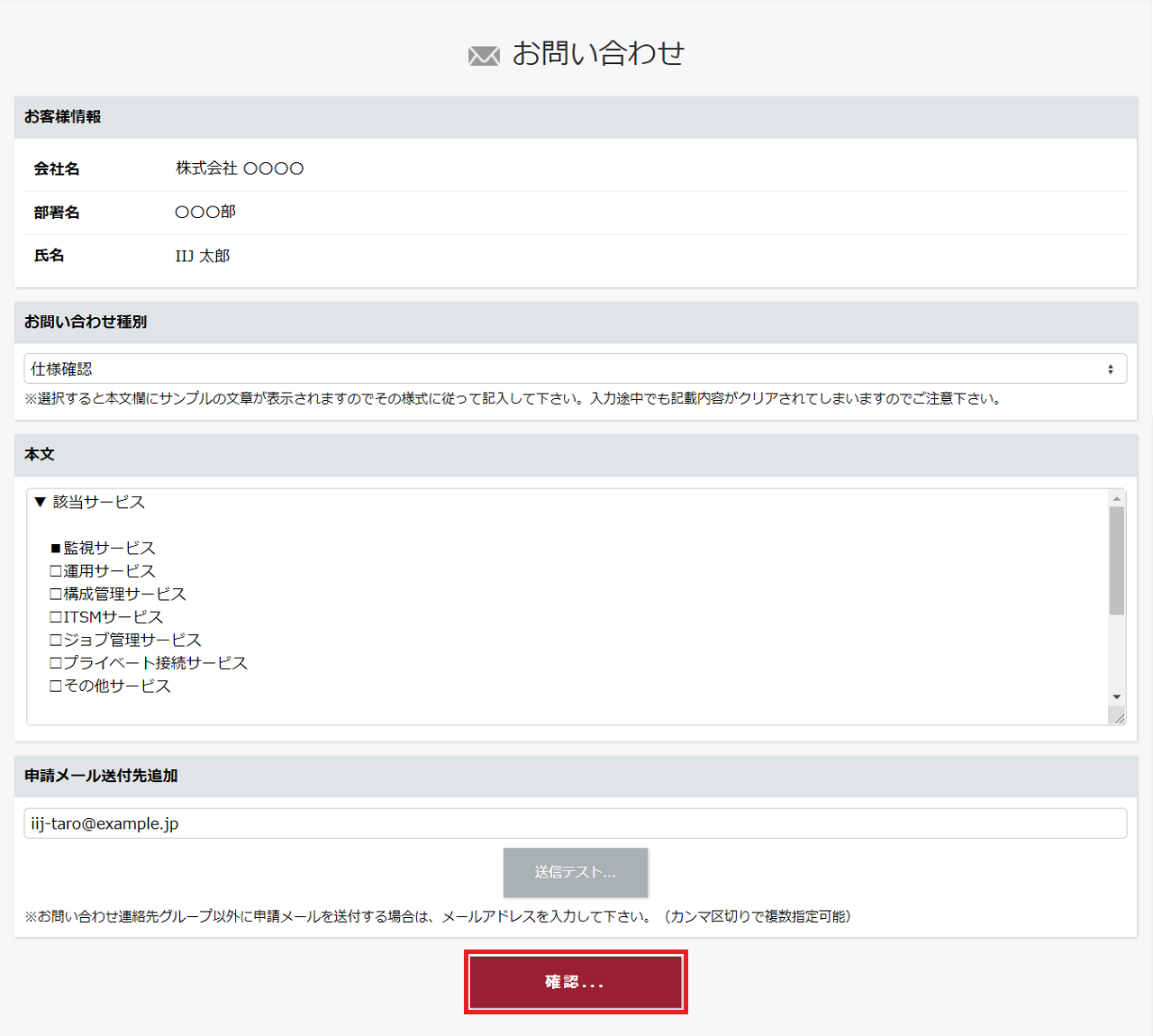Click the scroll down arrow in 本文 textarea
The image size is (1153, 1036).
coord(1117,696)
